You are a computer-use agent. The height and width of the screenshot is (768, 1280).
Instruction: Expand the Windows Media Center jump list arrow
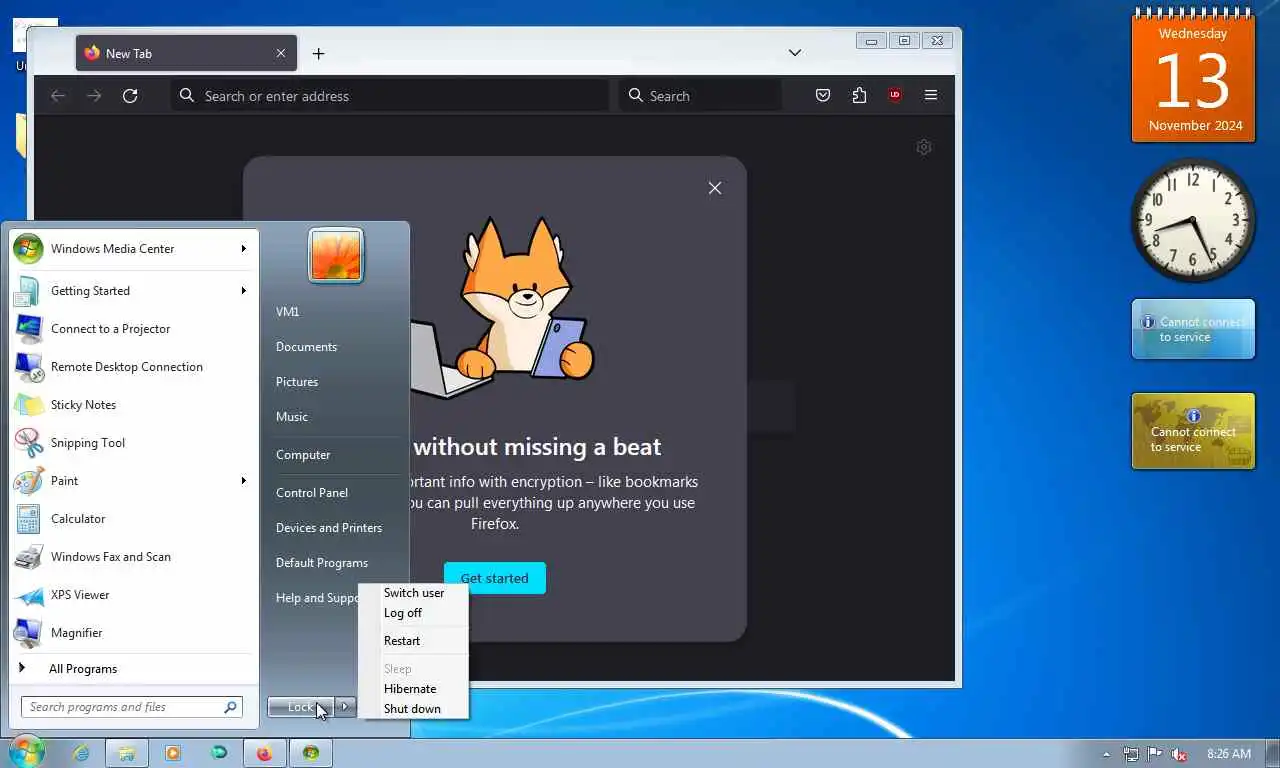pyautogui.click(x=243, y=249)
